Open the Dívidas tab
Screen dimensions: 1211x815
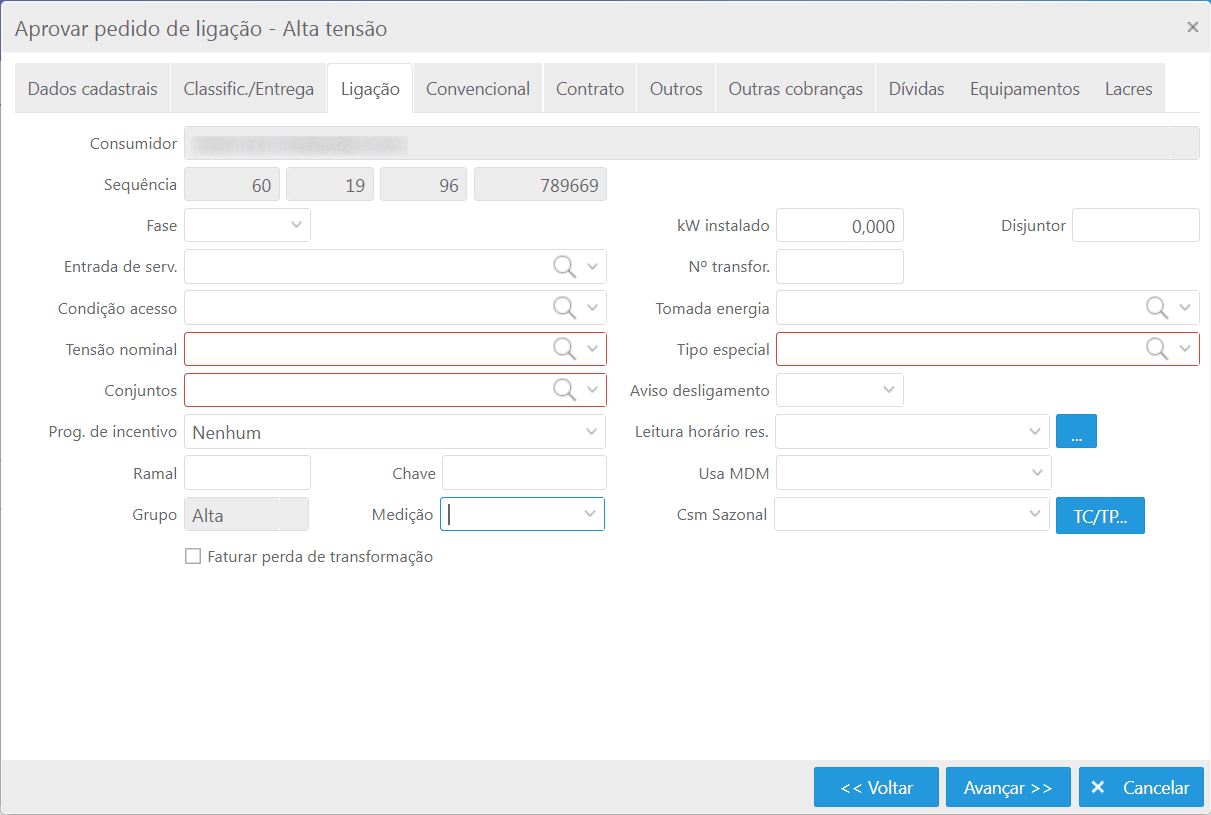[916, 88]
